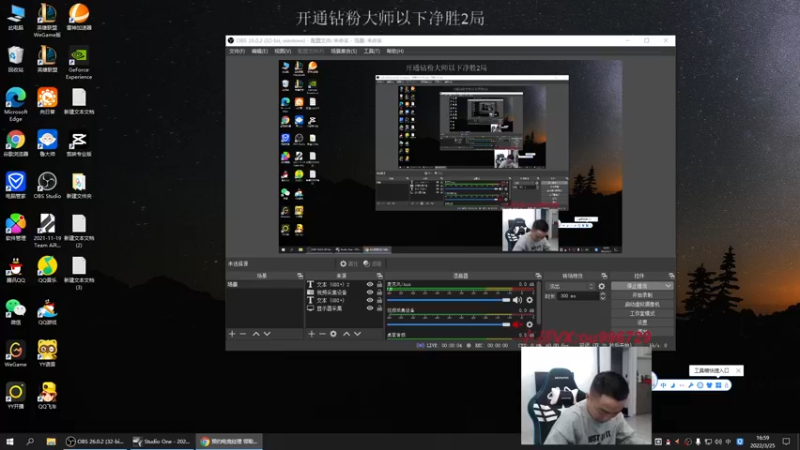Move scene down with arrow
This screenshot has height=450, width=800.
pos(267,334)
